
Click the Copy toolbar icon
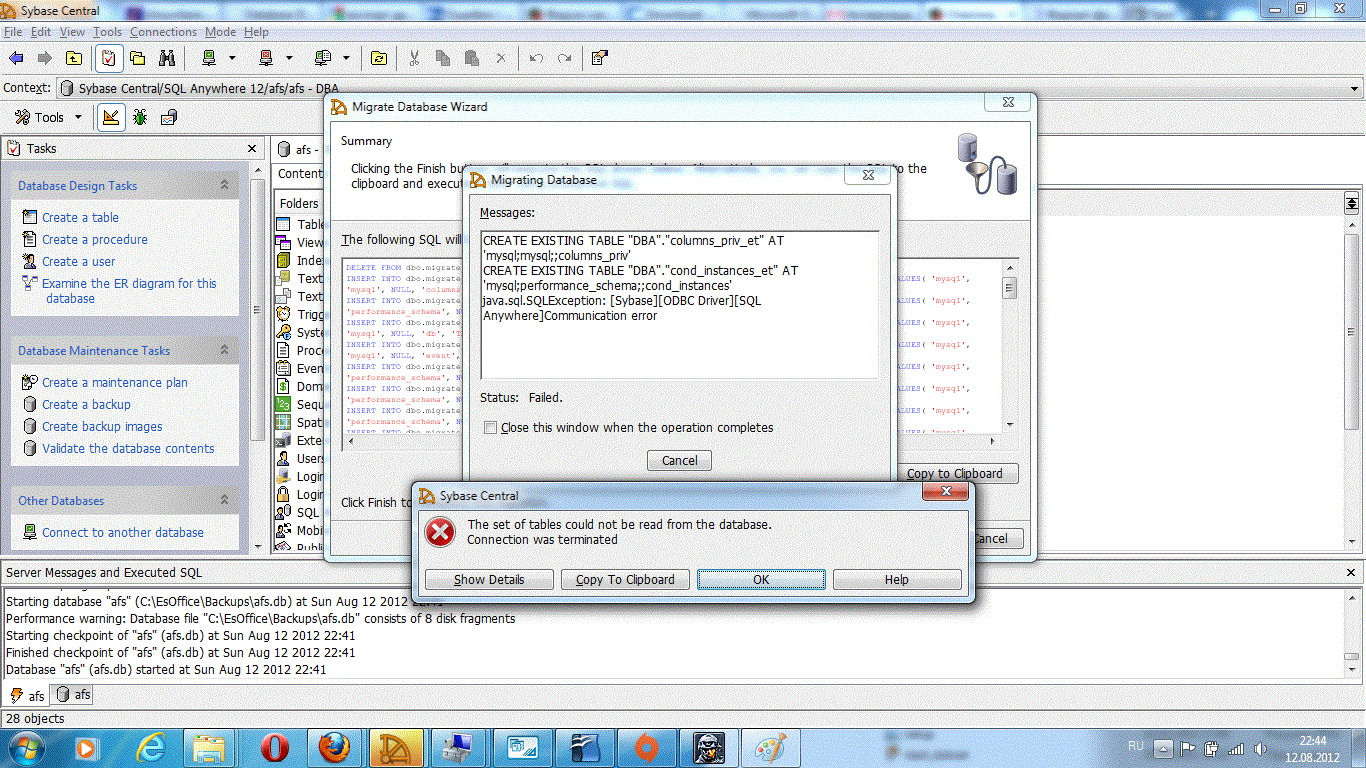pyautogui.click(x=443, y=58)
